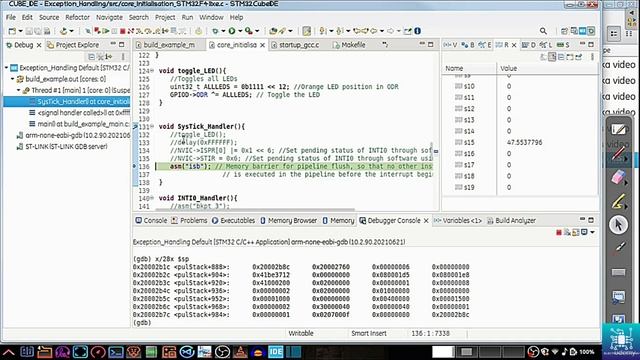This screenshot has width=640, height=360.
Task: Collapse the Exception_Handling Default tree node
Action: [x=7, y=68]
